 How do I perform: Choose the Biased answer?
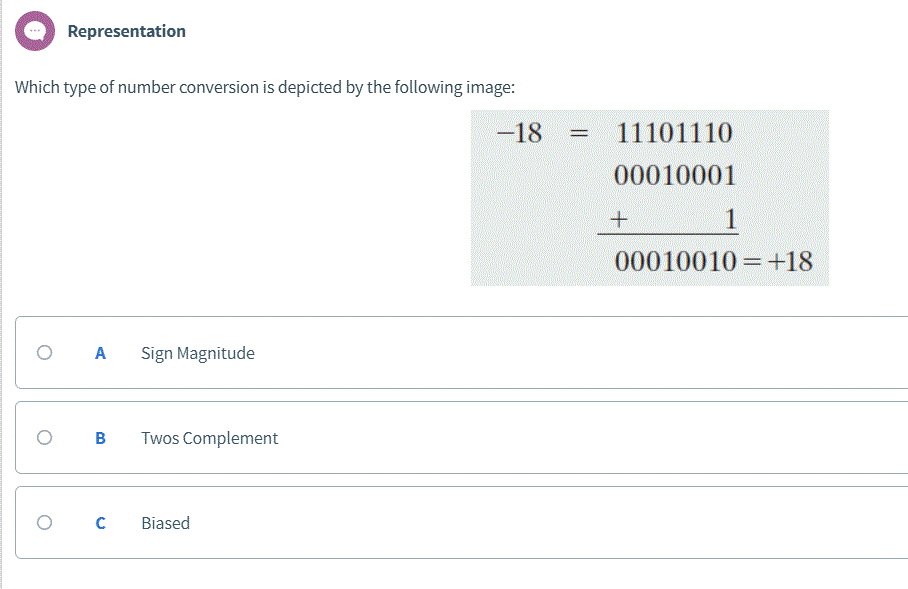click(165, 522)
